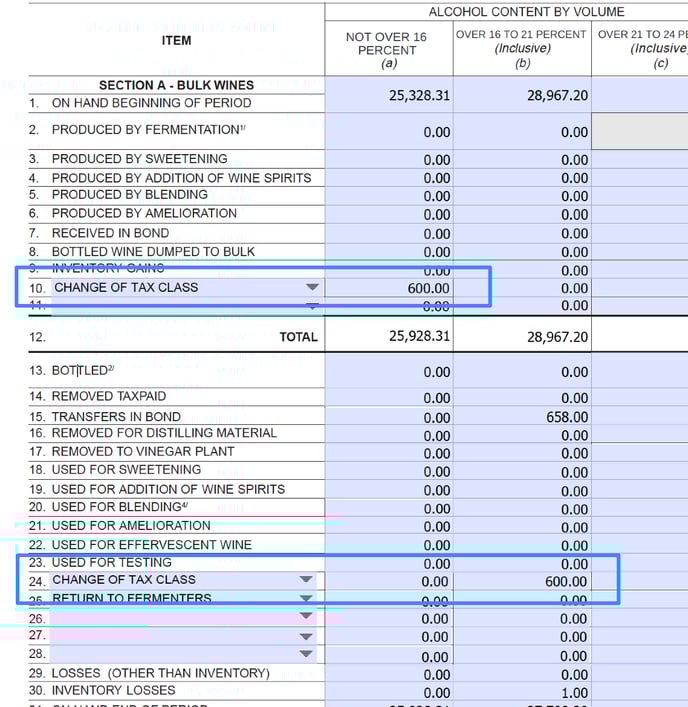Viewport: 688px width, 707px height.
Task: Click Produced by Sweetening column (a) field
Action: [x=389, y=160]
